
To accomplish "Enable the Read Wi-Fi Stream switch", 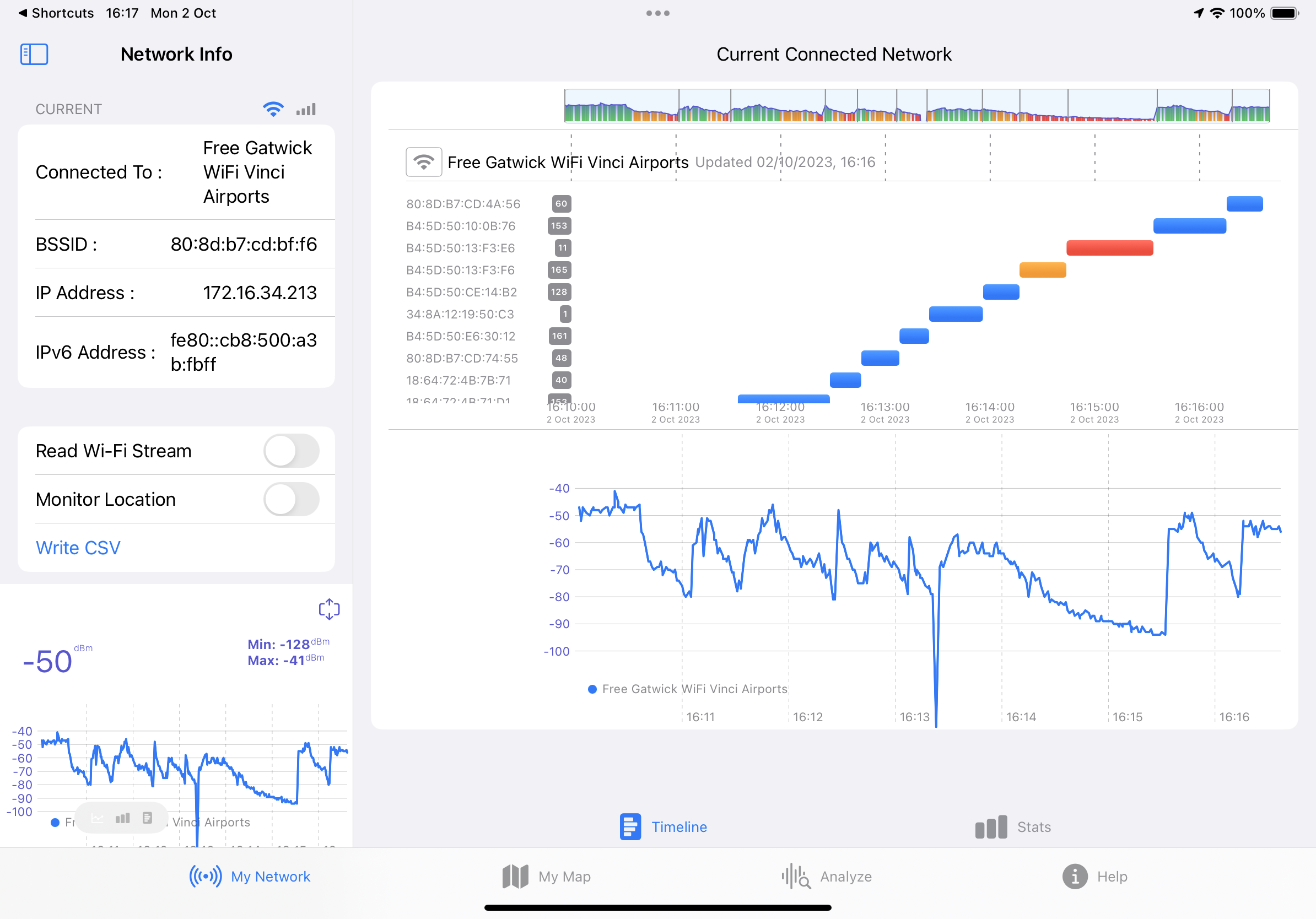I will point(291,451).
